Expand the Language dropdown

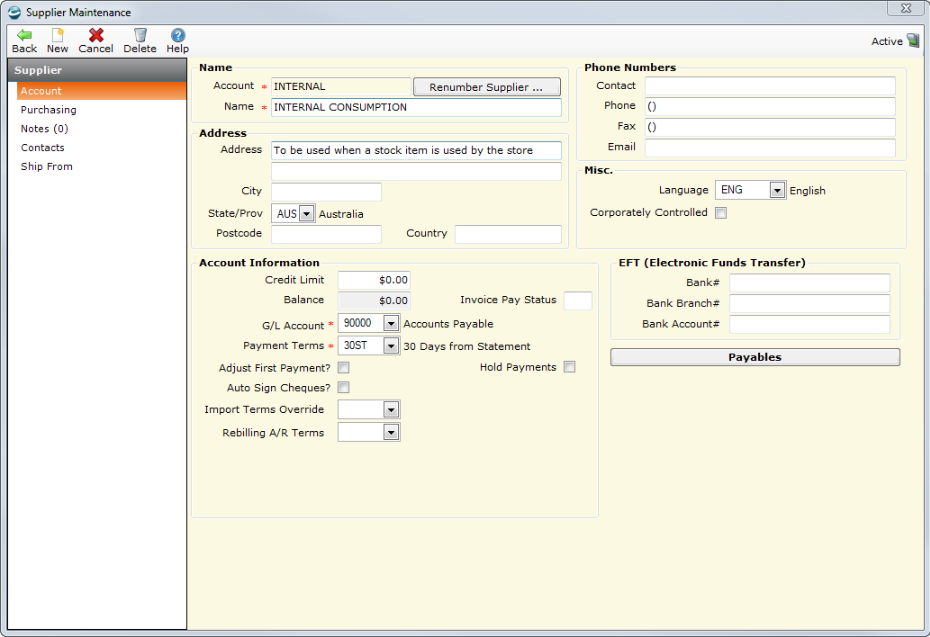coord(777,190)
